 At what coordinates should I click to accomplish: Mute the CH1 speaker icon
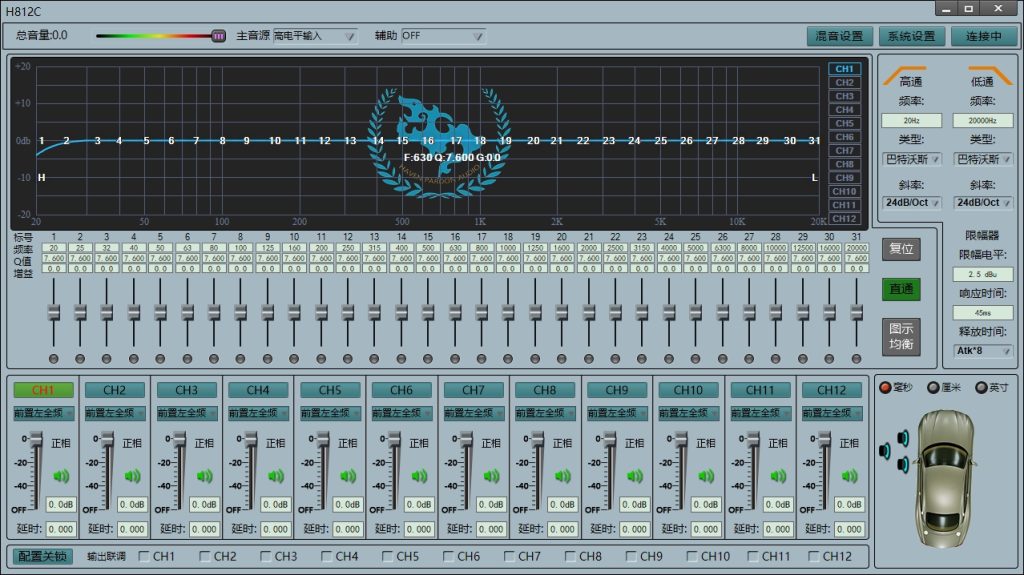61,476
